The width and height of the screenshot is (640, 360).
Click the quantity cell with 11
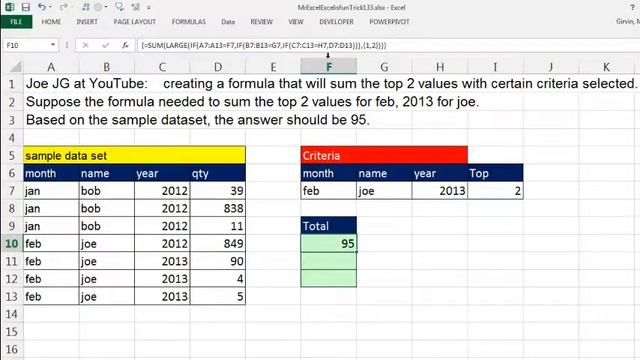(218, 226)
